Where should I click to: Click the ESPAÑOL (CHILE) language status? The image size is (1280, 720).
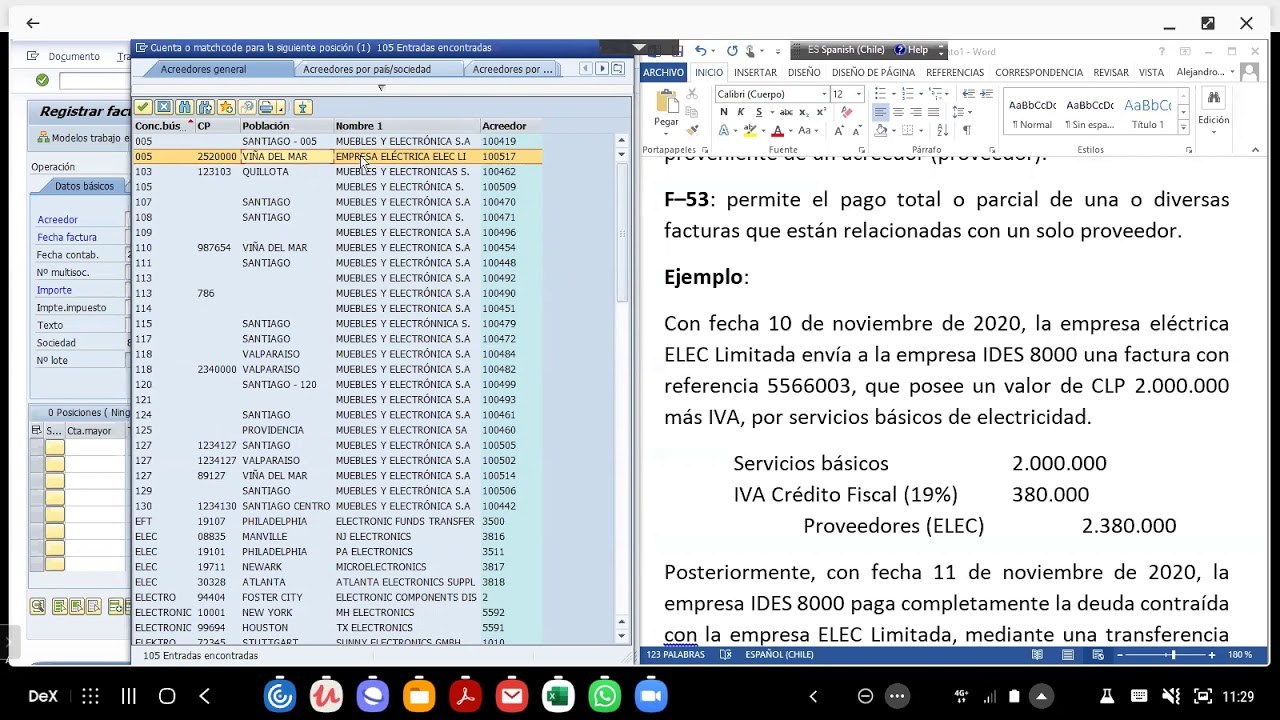point(779,654)
